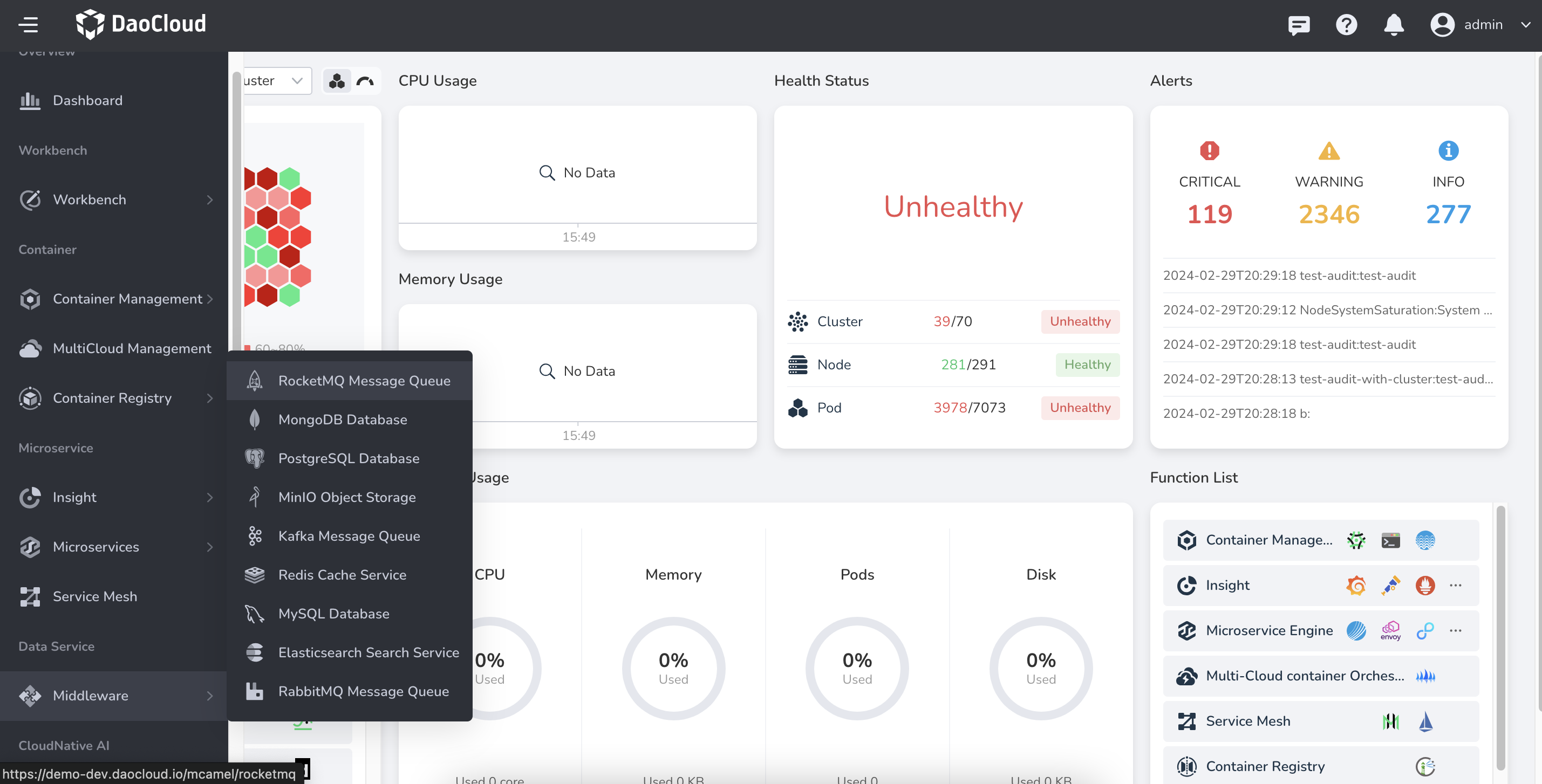Expand the admin user menu
Image resolution: width=1542 pixels, height=784 pixels.
pyautogui.click(x=1480, y=24)
